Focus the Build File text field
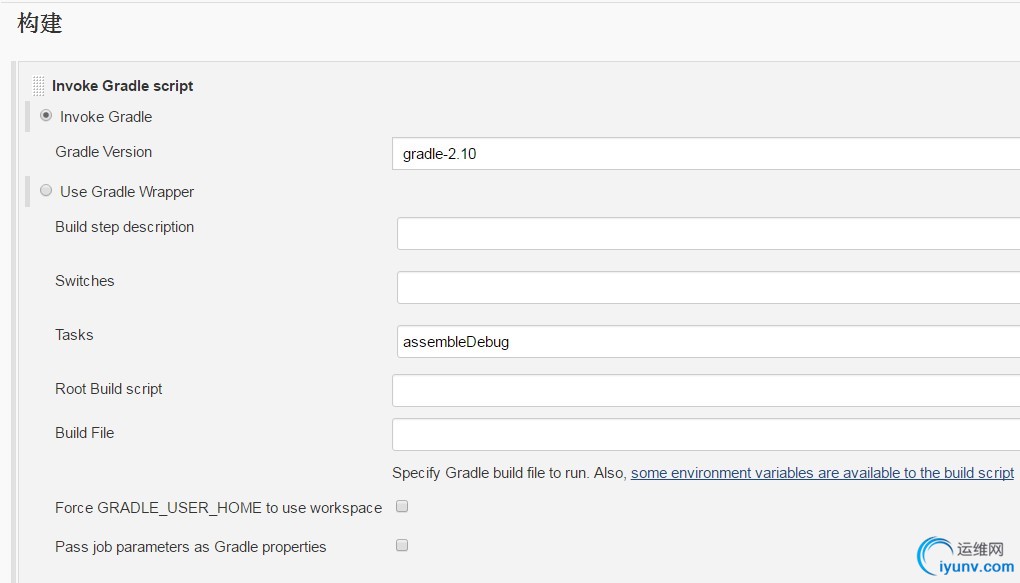Image resolution: width=1020 pixels, height=583 pixels. (x=706, y=435)
